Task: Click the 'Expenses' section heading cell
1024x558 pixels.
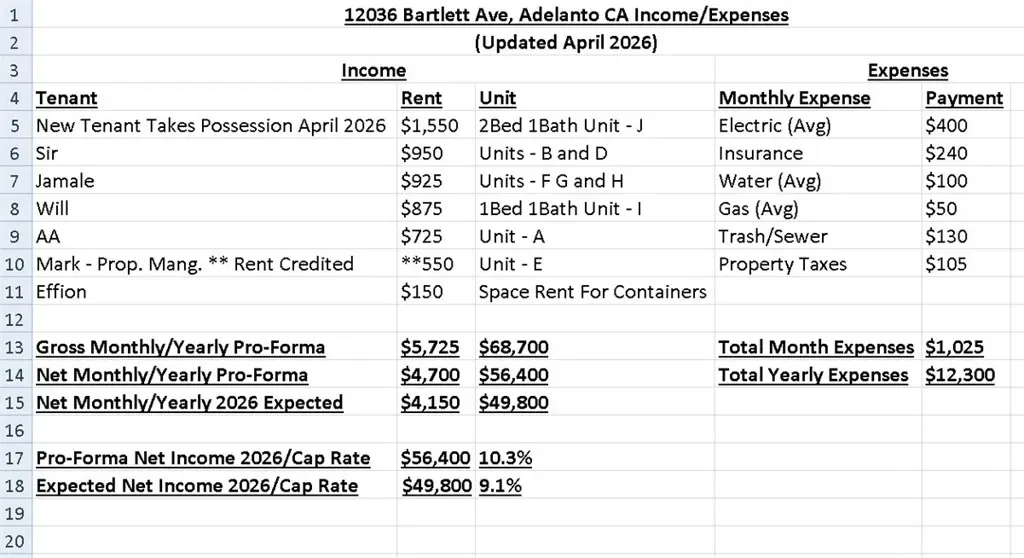Action: [x=907, y=71]
